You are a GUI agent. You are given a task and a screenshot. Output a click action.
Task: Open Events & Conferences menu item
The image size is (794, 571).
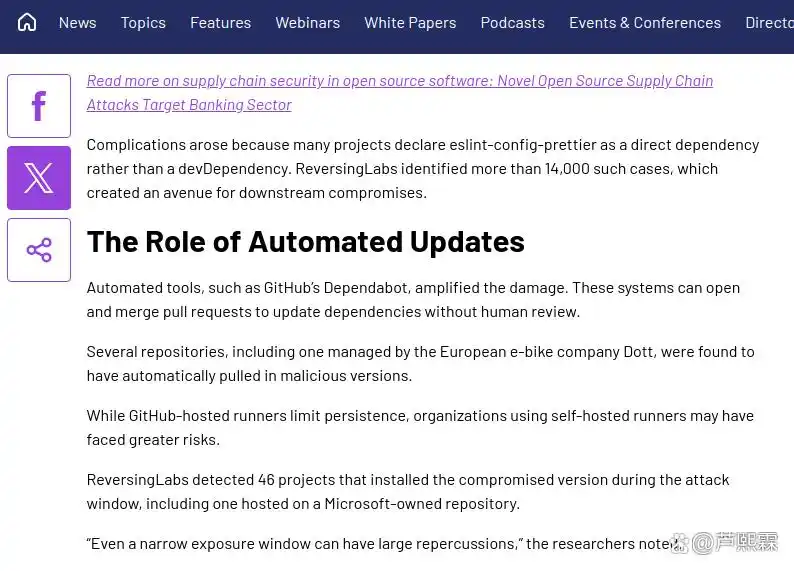645,23
